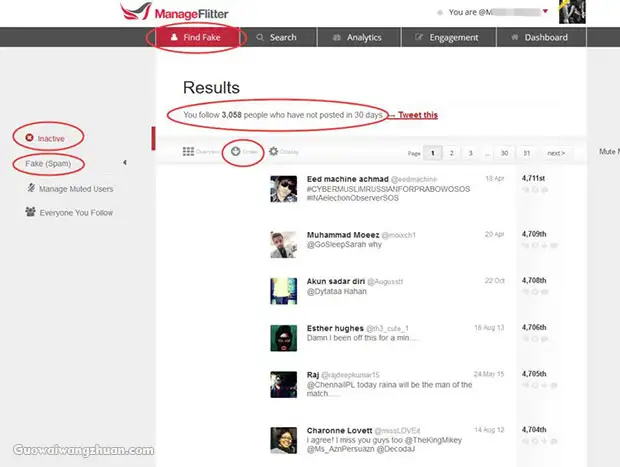Click the 4,706th rank value
Image resolution: width=620 pixels, height=467 pixels.
pos(534,327)
